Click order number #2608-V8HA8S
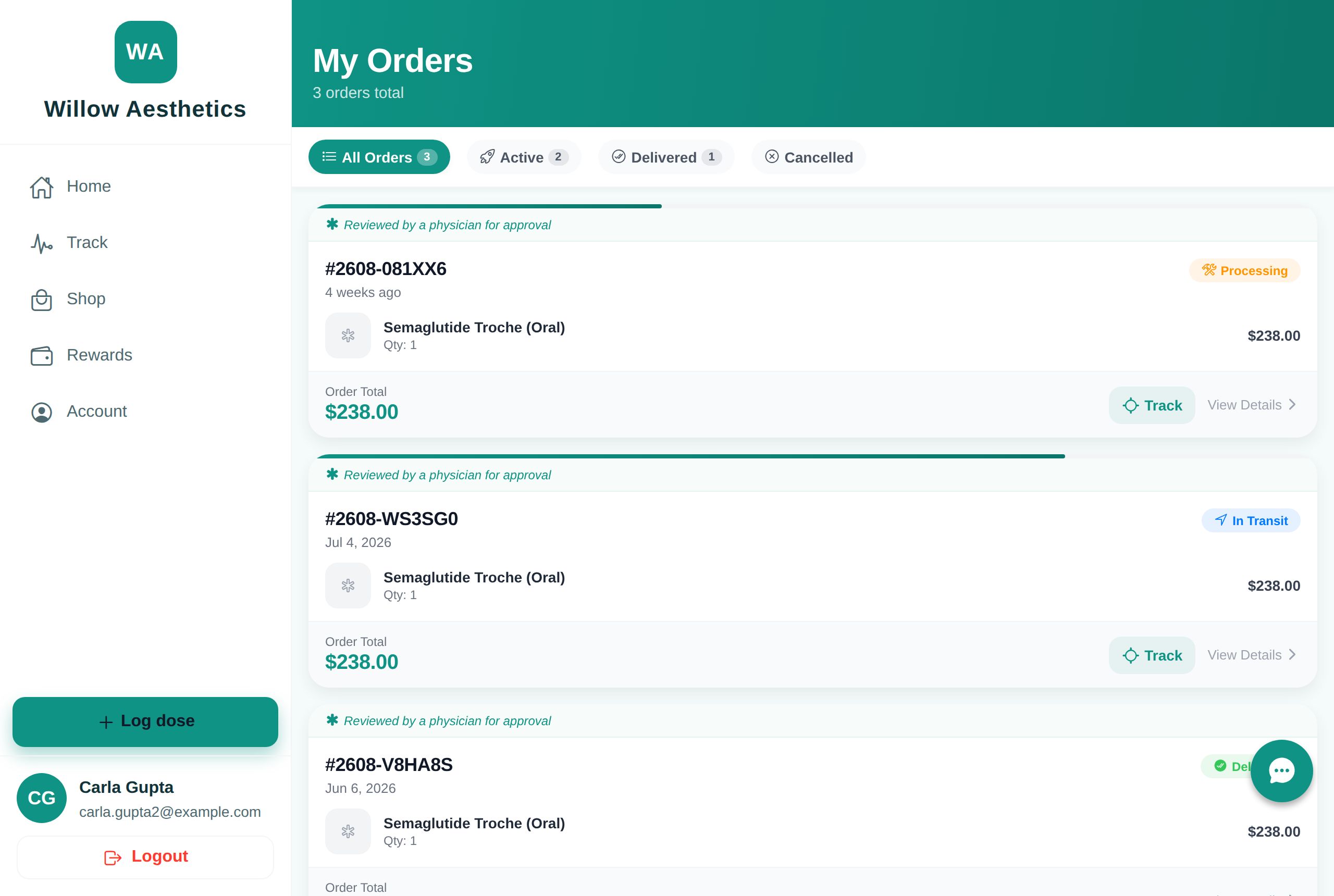The height and width of the screenshot is (896, 1334). 389,765
